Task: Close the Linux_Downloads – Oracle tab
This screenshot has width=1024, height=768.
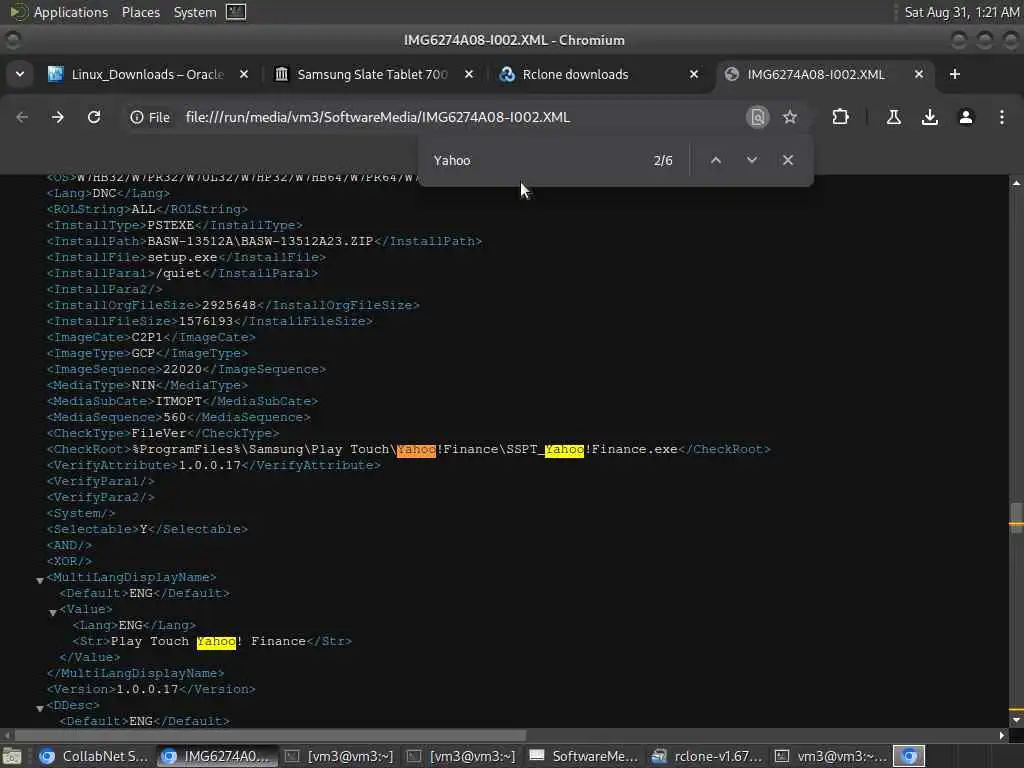Action: click(244, 74)
